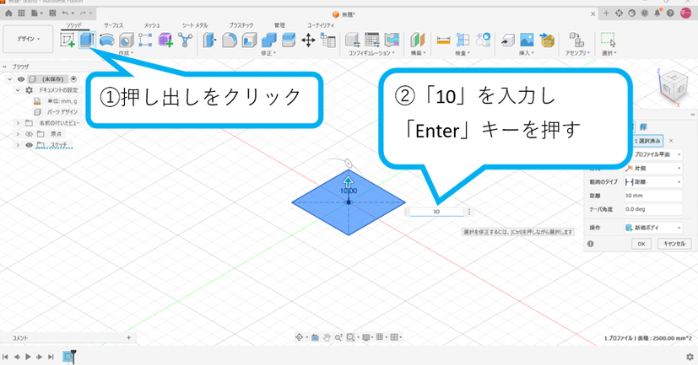This screenshot has height=365, width=698.
Task: Select the Offset Plane construct tool
Action: tap(418, 41)
